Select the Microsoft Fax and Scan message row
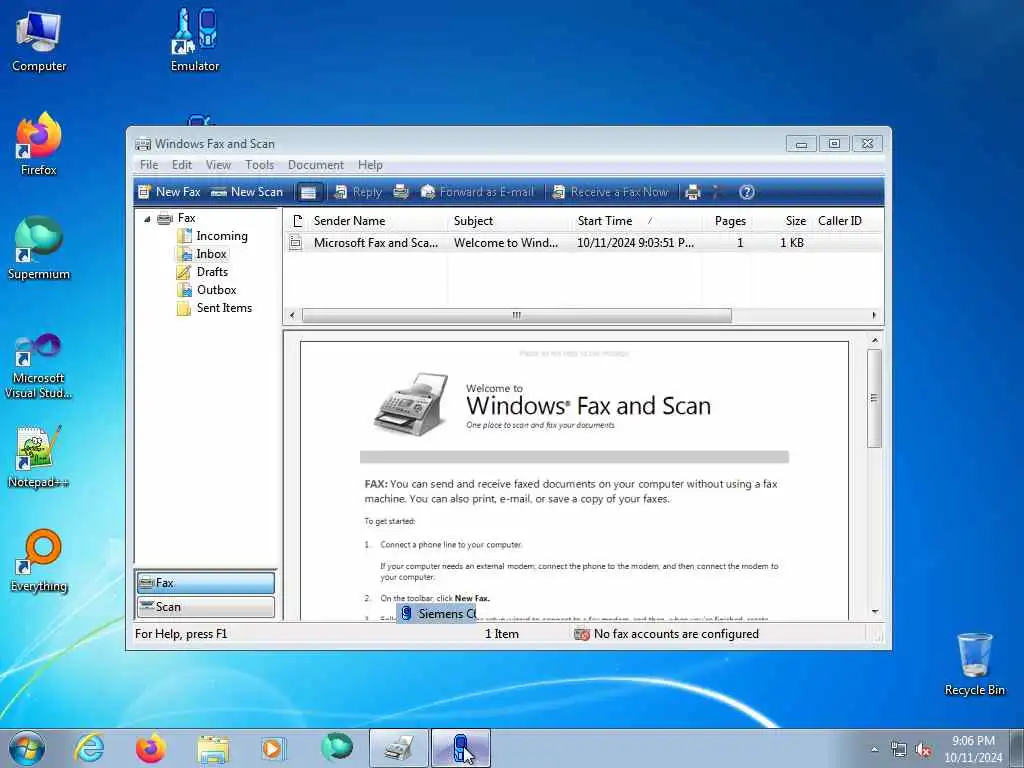The image size is (1024, 768). (584, 243)
